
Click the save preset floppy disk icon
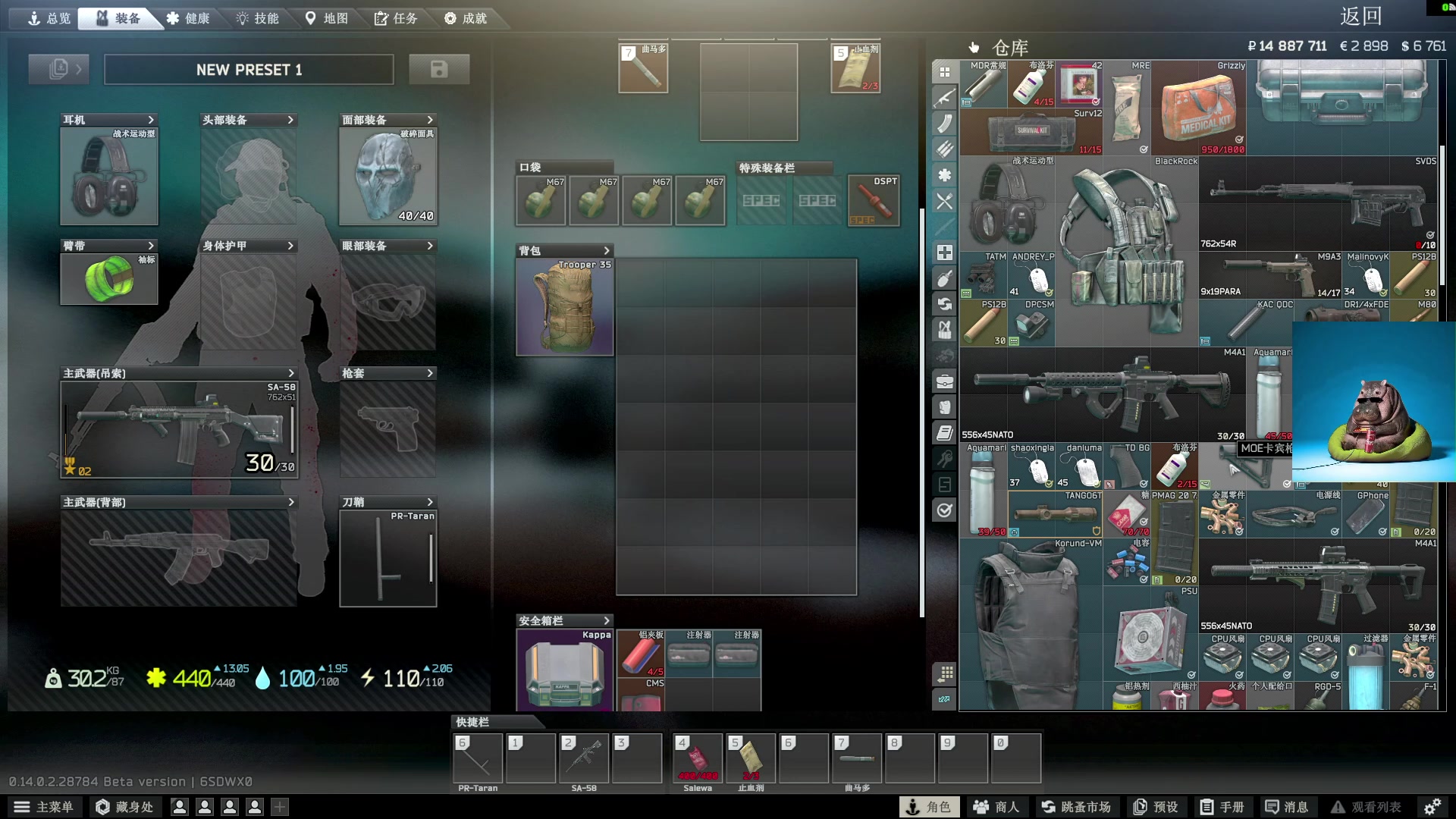click(x=439, y=69)
